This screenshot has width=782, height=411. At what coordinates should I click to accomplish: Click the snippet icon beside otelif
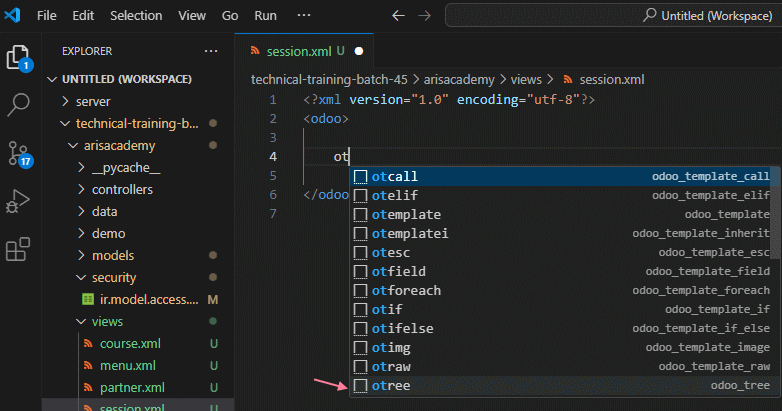click(360, 196)
